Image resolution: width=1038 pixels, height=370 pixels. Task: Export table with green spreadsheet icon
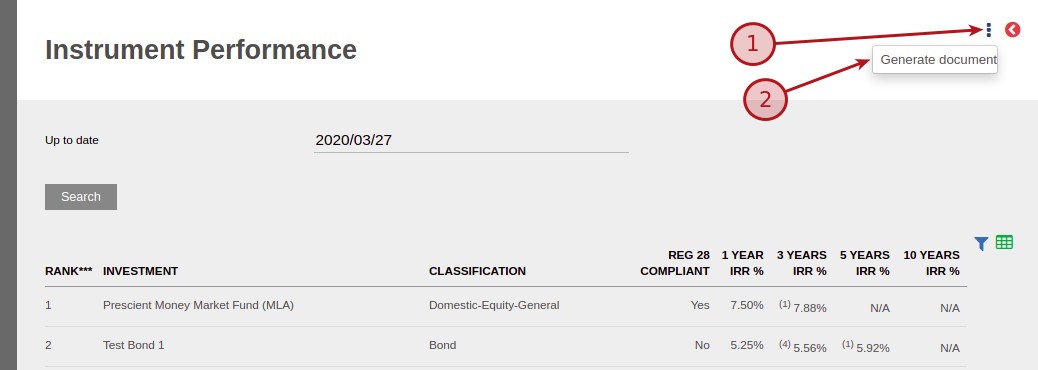[1004, 242]
